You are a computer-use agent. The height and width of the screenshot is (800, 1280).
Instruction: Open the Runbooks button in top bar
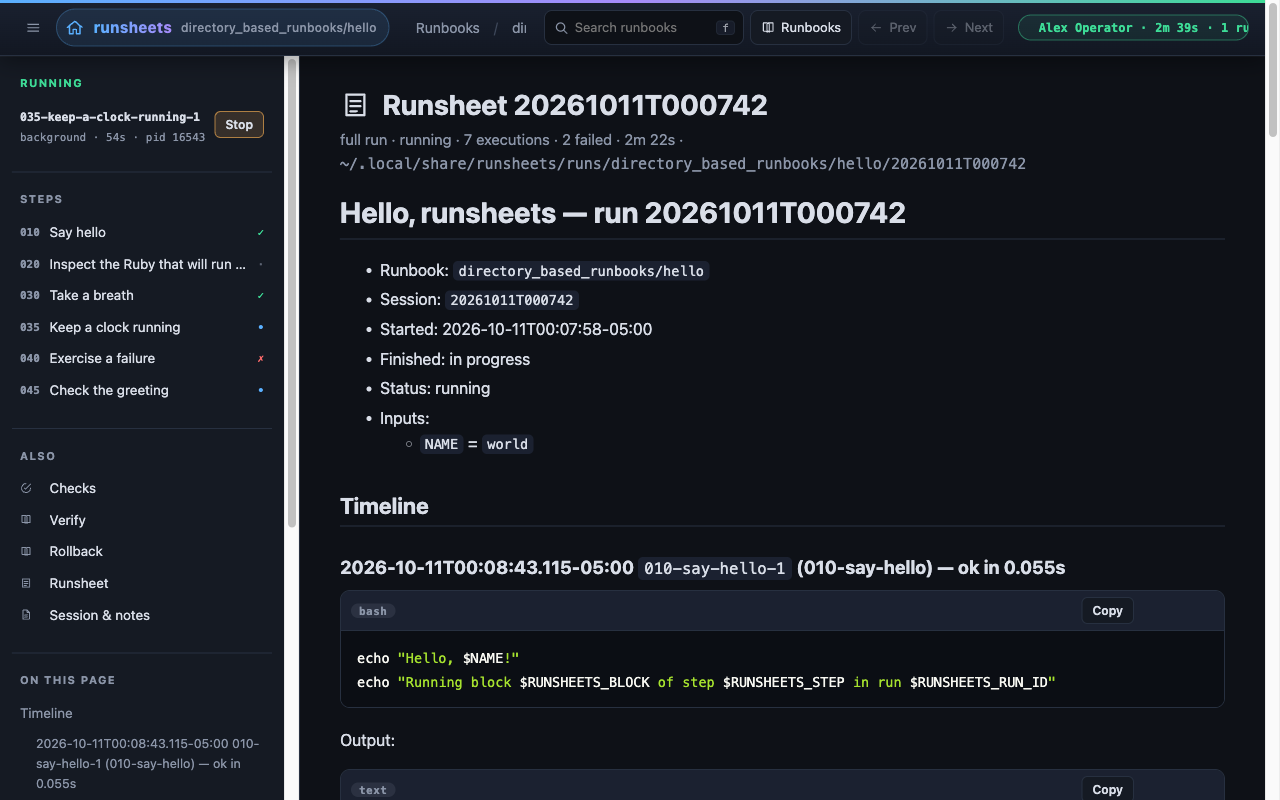801,28
